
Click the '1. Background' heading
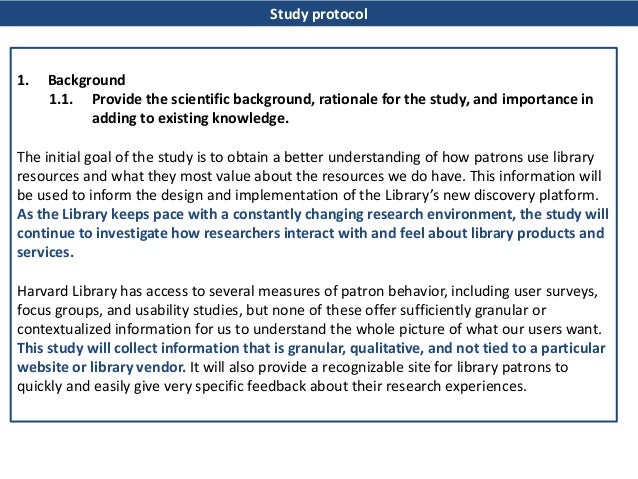pyautogui.click(x=71, y=80)
